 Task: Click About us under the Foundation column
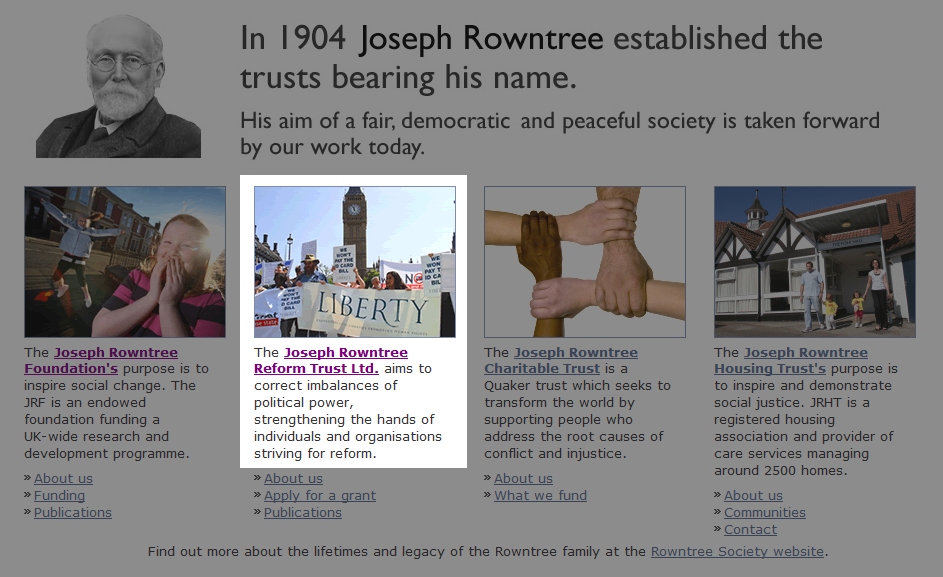pos(63,478)
